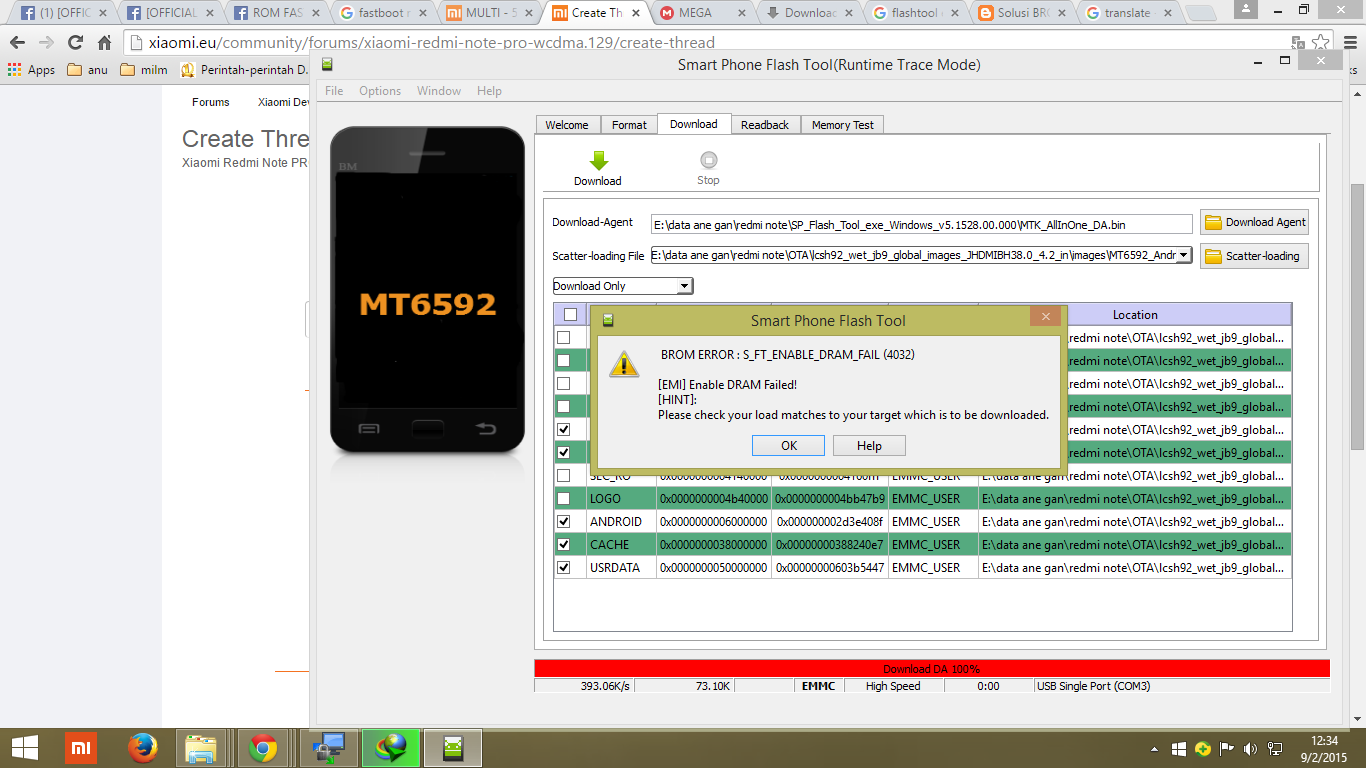This screenshot has width=1366, height=768.
Task: Bookmark this page with the star icon
Action: click(1321, 43)
